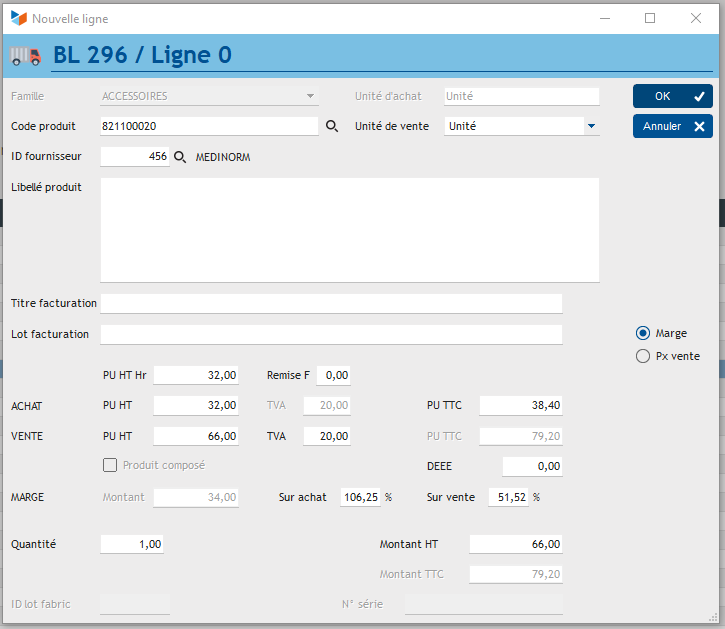Click the Remise F input field
725x629 pixels.
(x=333, y=376)
